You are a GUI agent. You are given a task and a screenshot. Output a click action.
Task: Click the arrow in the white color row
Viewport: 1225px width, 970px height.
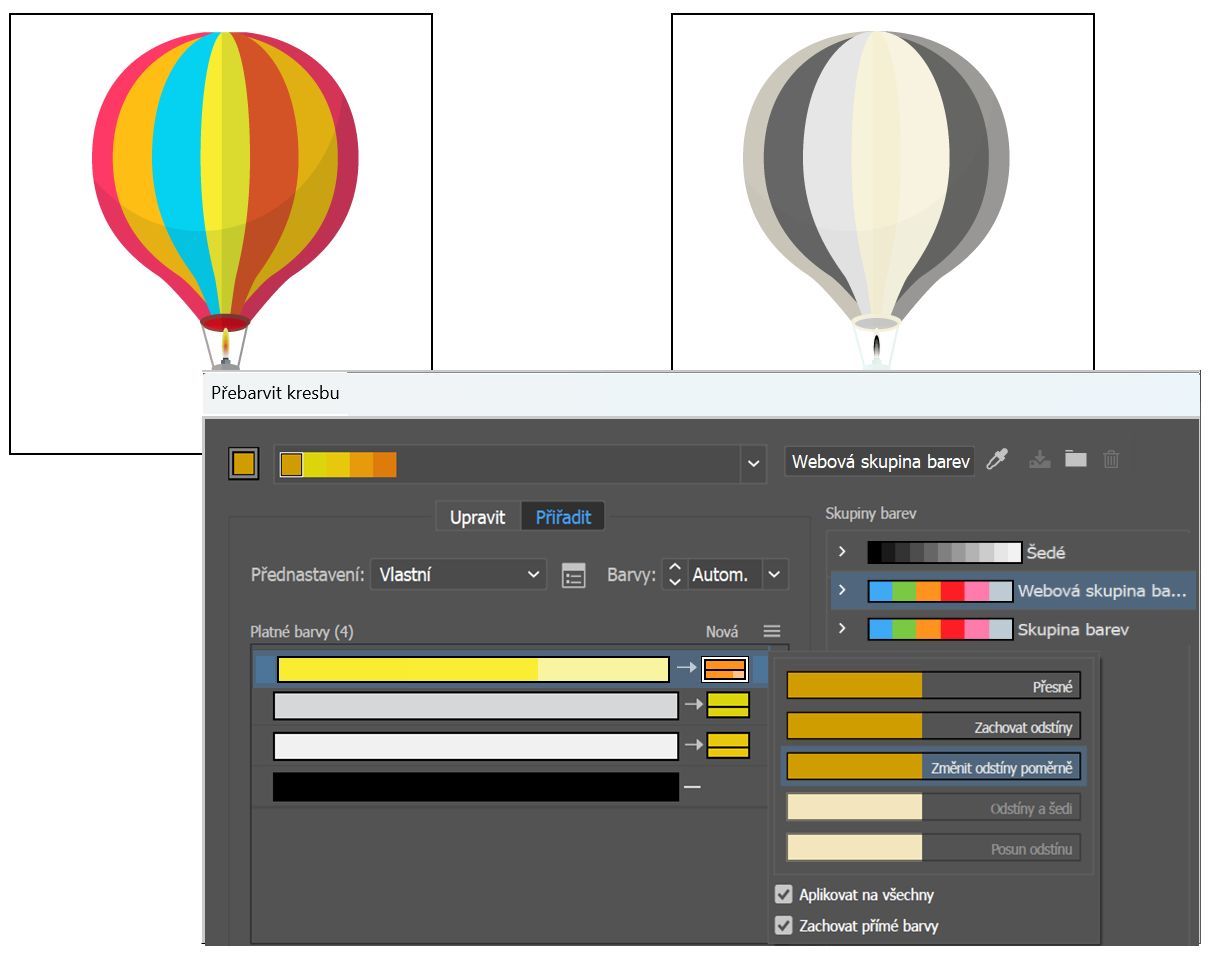click(x=694, y=746)
